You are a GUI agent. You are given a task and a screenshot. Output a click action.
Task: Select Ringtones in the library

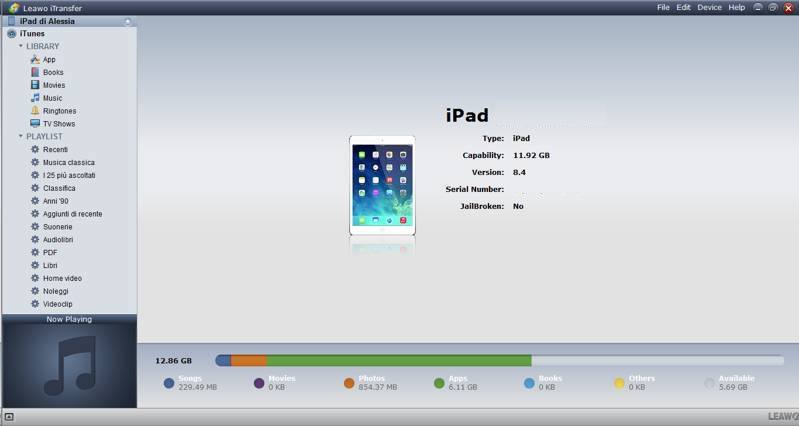[x=58, y=111]
